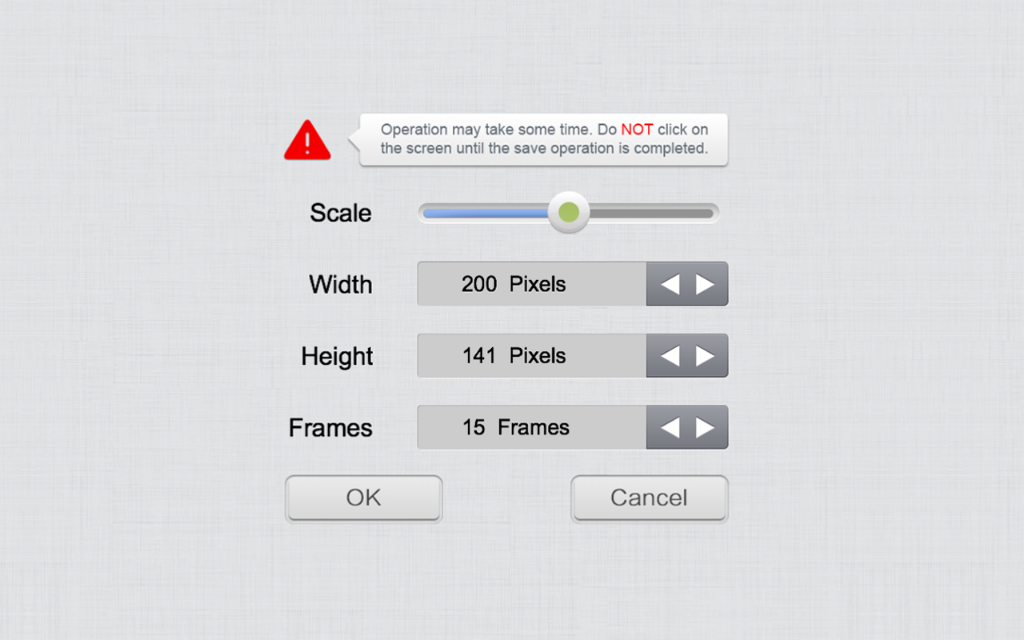The height and width of the screenshot is (640, 1024).
Task: Confirm settings with the OK button
Action: click(364, 498)
